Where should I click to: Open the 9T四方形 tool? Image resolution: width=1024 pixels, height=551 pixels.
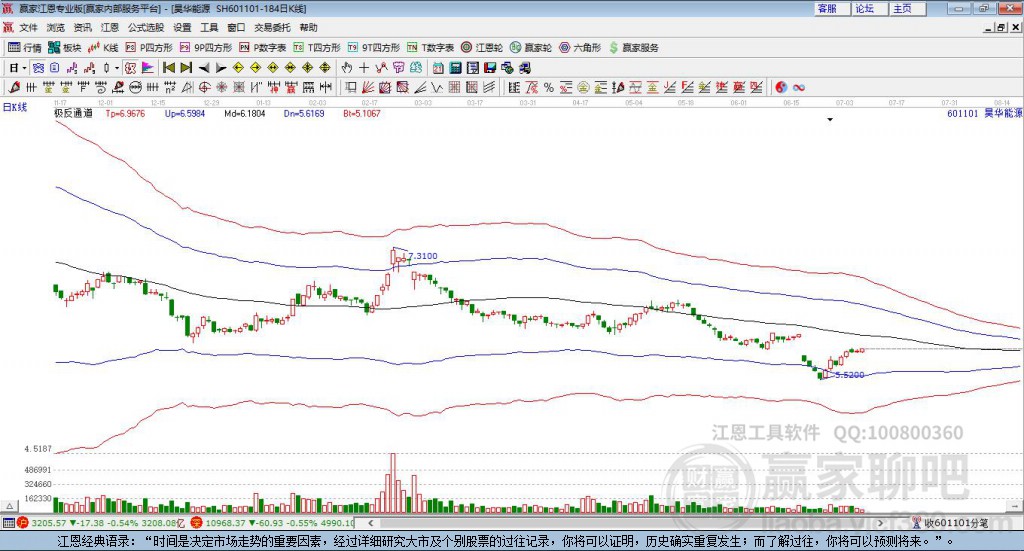tap(374, 48)
